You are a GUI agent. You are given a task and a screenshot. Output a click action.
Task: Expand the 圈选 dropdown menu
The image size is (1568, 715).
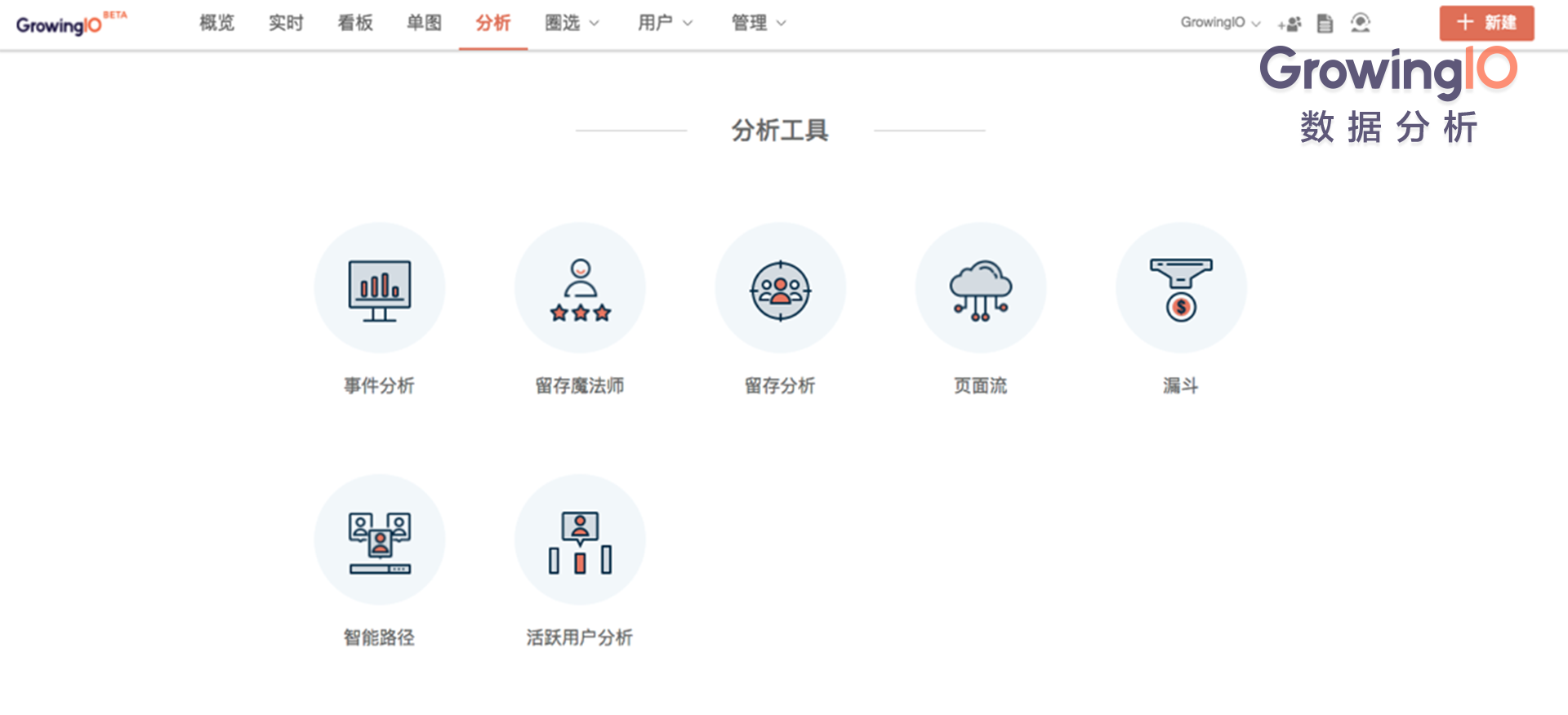pyautogui.click(x=572, y=23)
